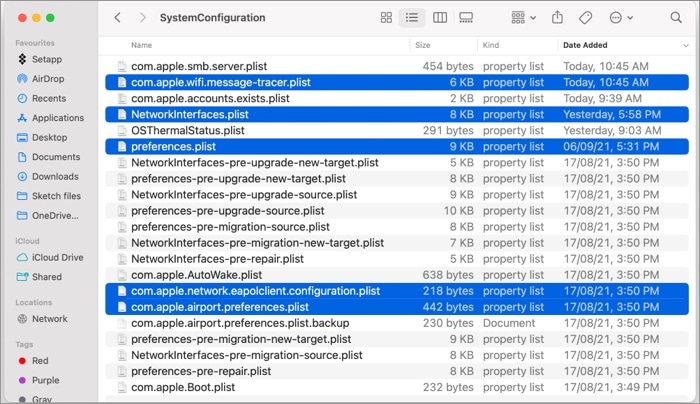Select com.apple.airport.preferences.plist.backup document

click(x=397, y=324)
